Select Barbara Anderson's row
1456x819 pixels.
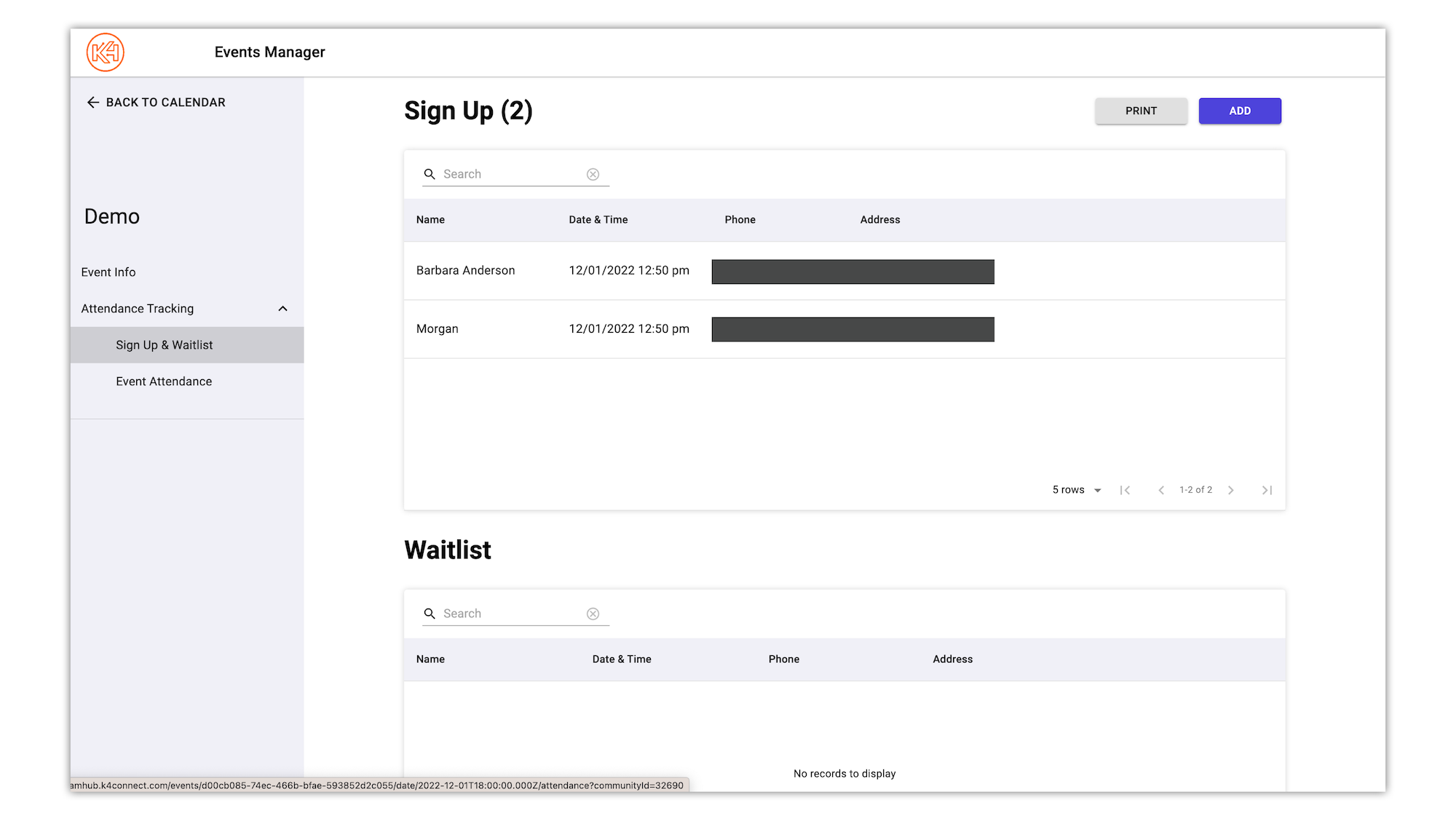click(465, 270)
